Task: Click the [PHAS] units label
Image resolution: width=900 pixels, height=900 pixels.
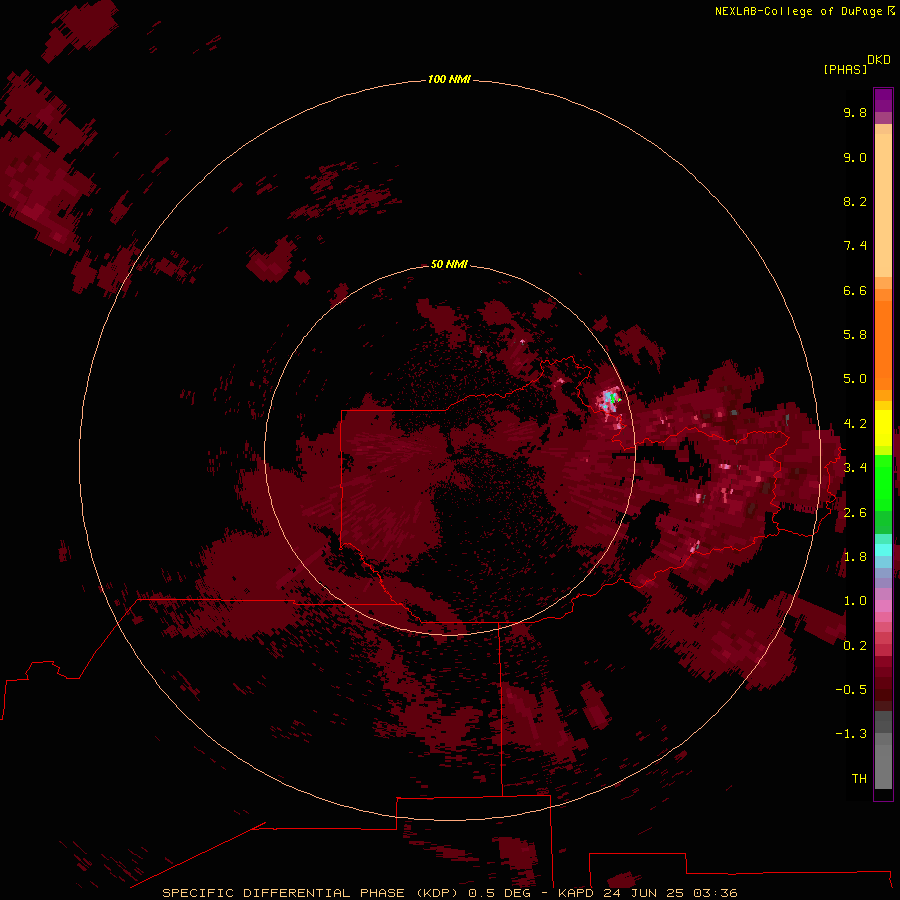Action: [x=845, y=69]
